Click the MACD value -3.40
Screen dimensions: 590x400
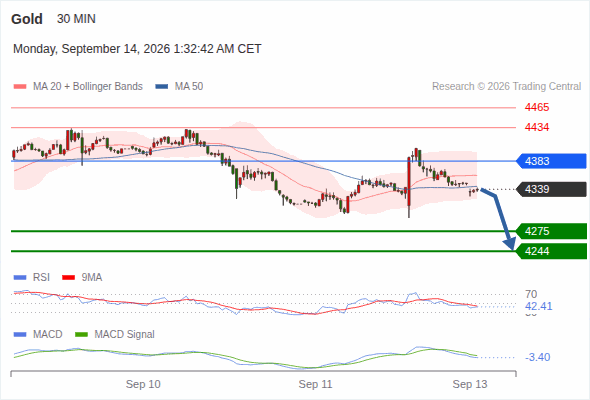538,357
